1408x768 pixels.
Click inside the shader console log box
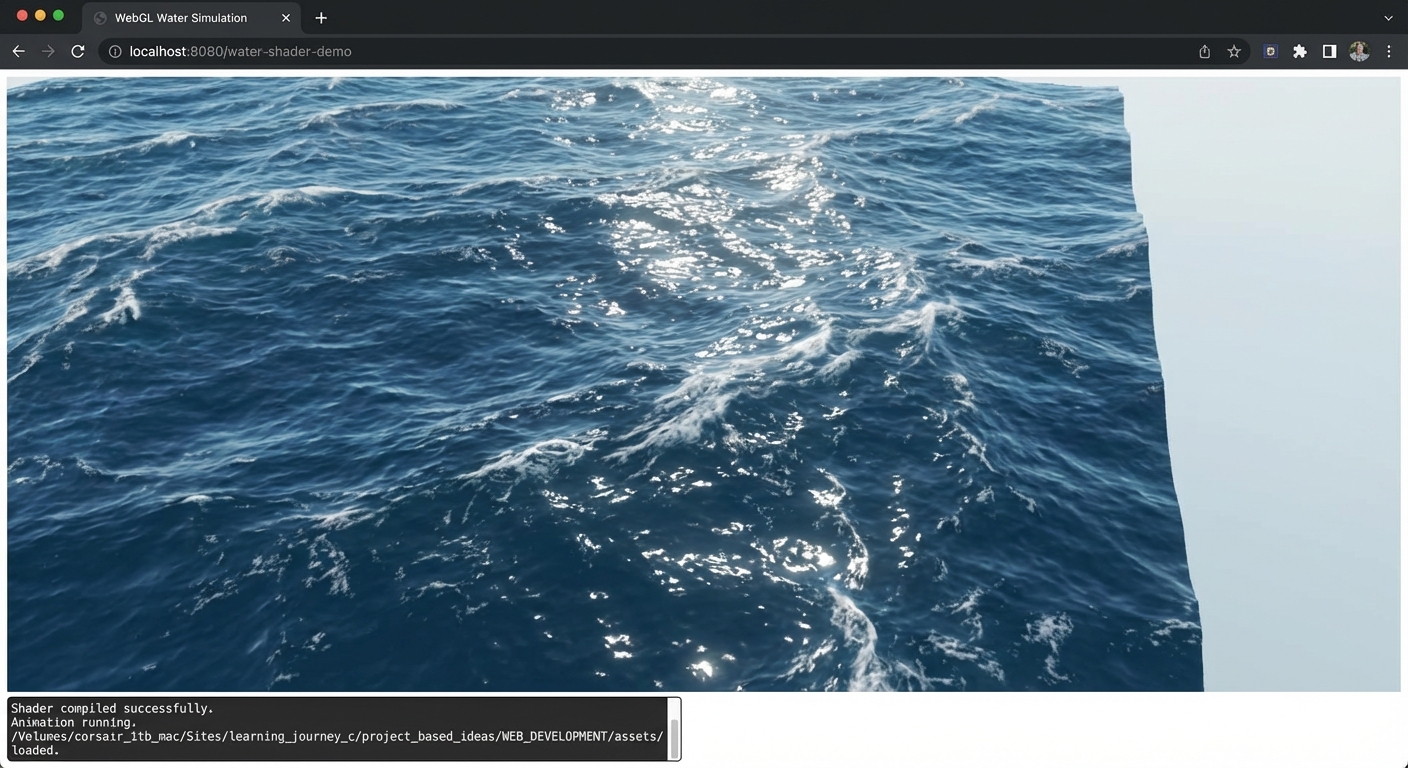[x=340, y=728]
